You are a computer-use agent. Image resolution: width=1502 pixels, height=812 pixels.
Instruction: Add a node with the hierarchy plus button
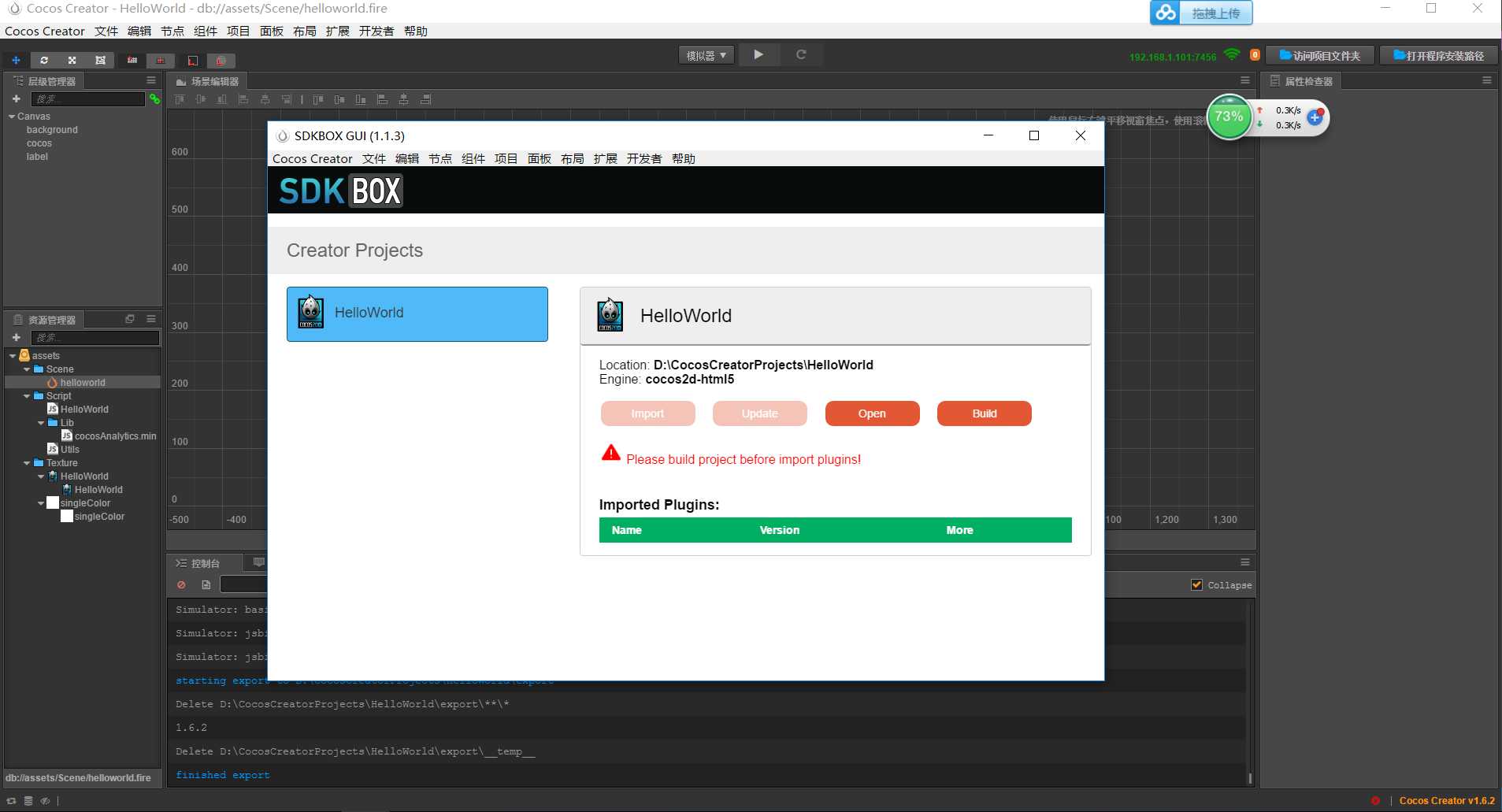(16, 98)
